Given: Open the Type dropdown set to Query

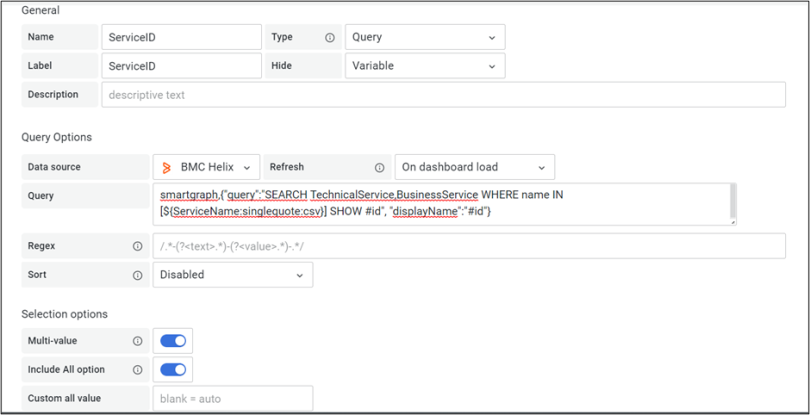Looking at the screenshot, I should click(424, 38).
